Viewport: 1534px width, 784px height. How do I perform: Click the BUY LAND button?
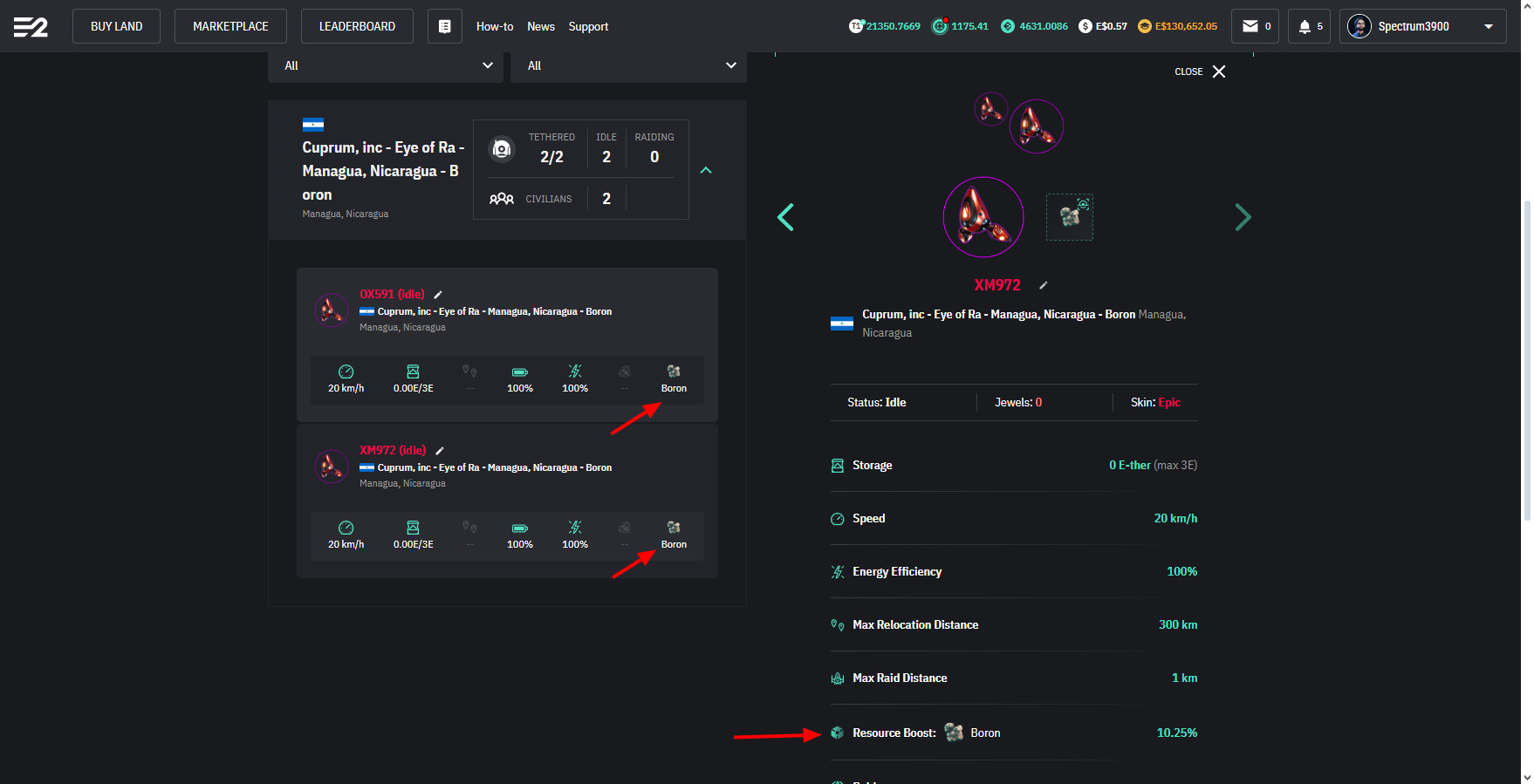point(116,27)
